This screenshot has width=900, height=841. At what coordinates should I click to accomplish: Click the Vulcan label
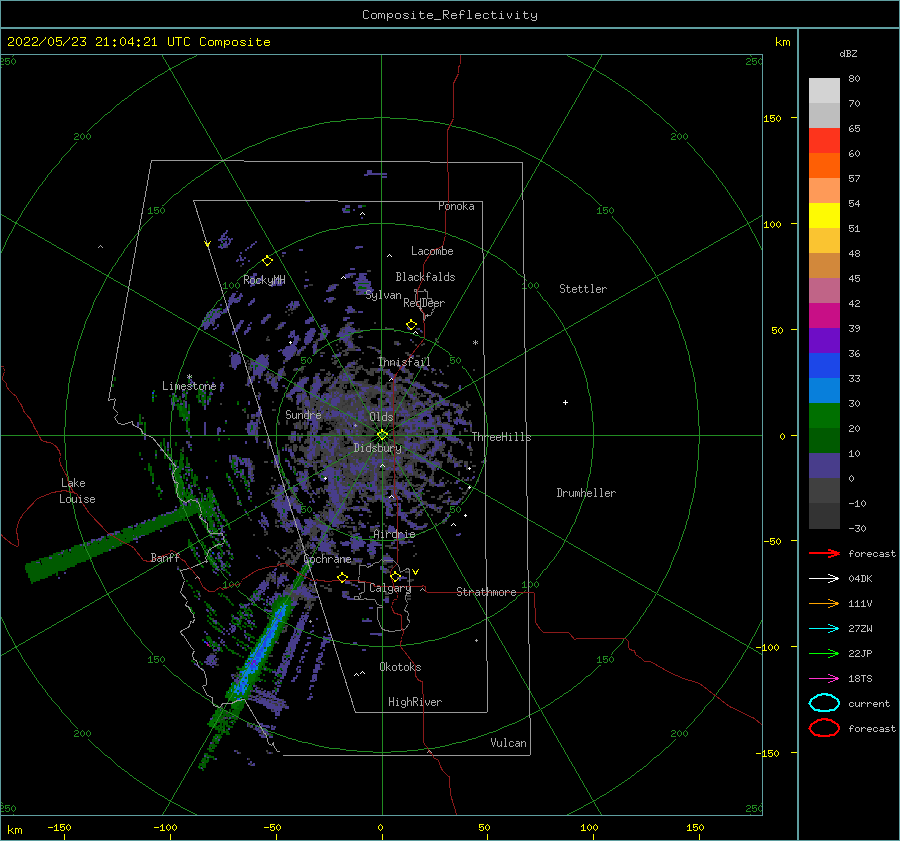(509, 743)
